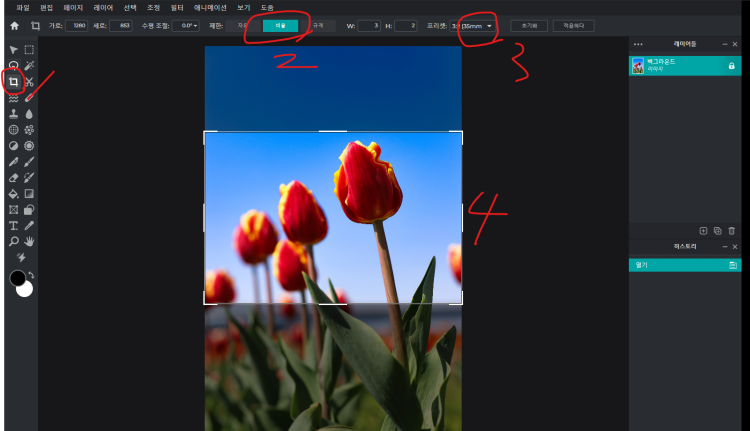Pick the Cutout scissors tool
750x431 pixels.
29,81
